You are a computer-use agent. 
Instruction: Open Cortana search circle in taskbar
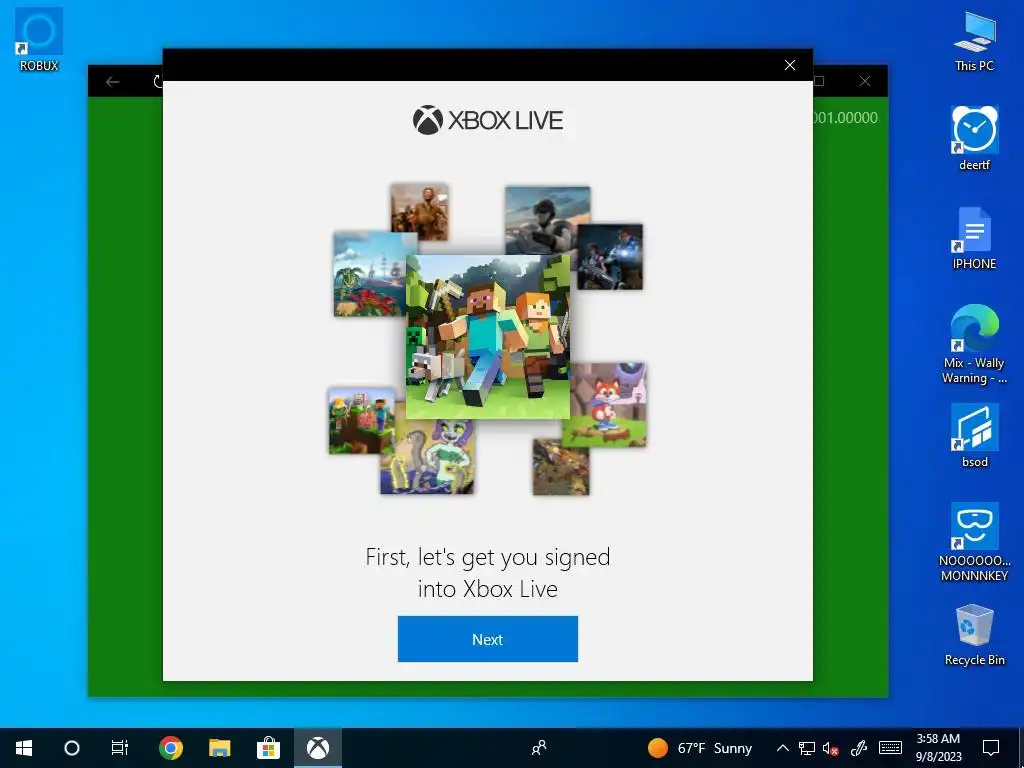pyautogui.click(x=72, y=748)
